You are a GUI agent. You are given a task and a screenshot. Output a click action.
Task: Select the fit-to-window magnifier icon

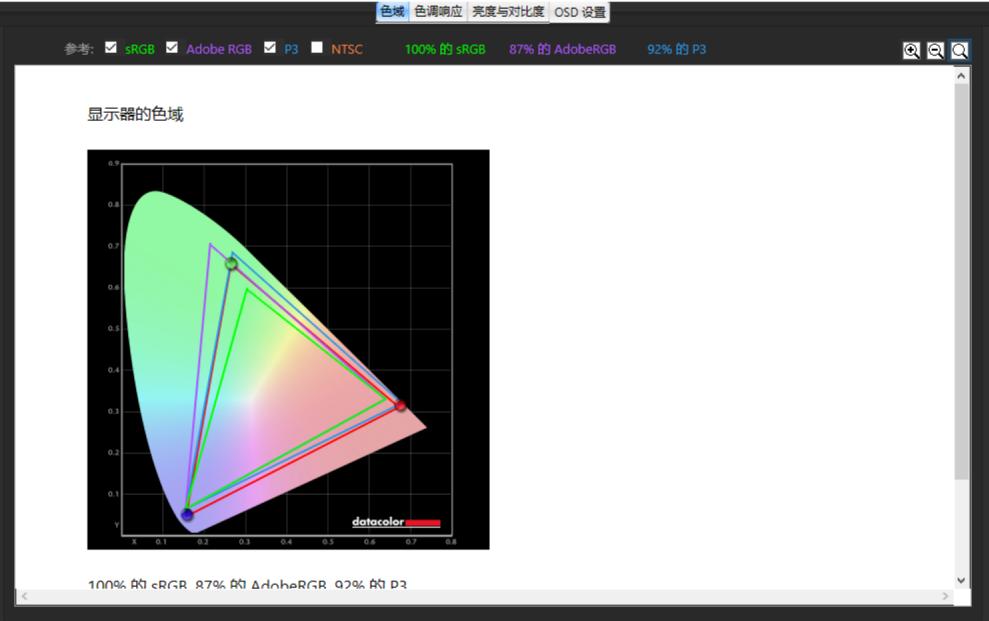(958, 50)
